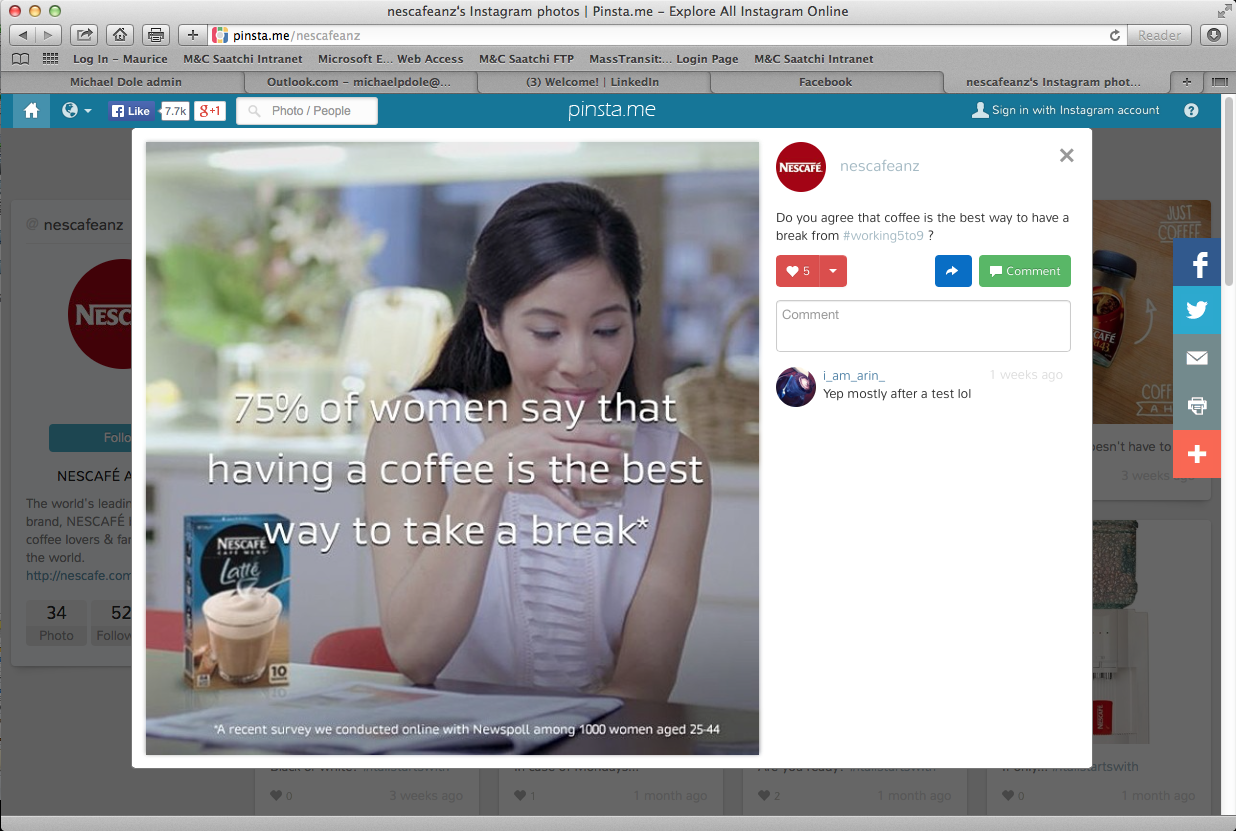The width and height of the screenshot is (1236, 831).
Task: Switch to Facebook tab
Action: pos(825,82)
